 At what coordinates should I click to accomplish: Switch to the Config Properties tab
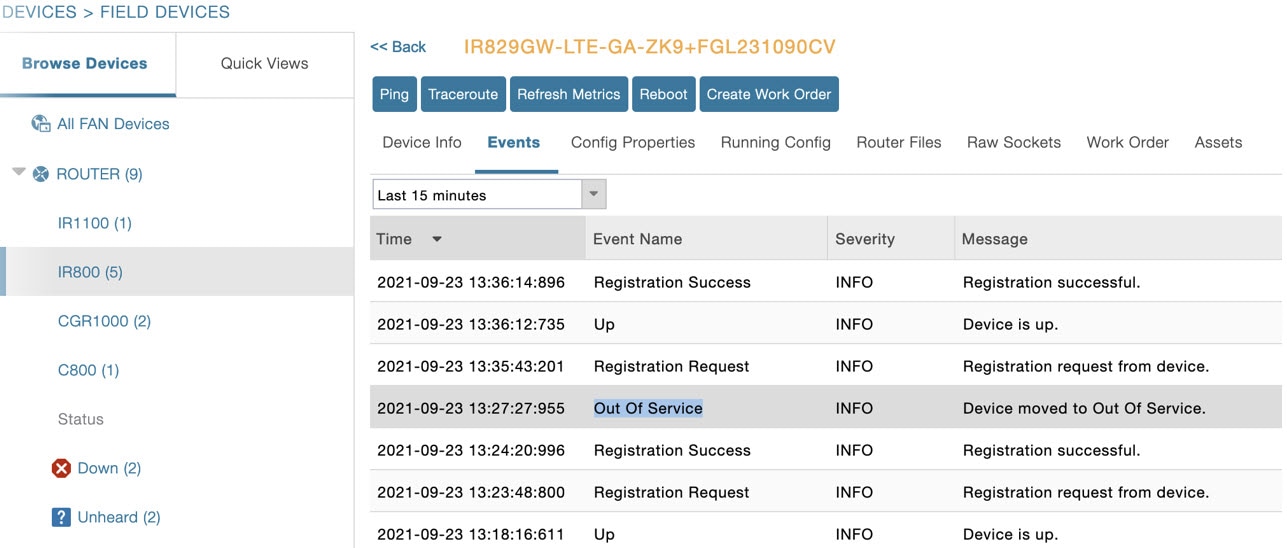pyautogui.click(x=633, y=142)
